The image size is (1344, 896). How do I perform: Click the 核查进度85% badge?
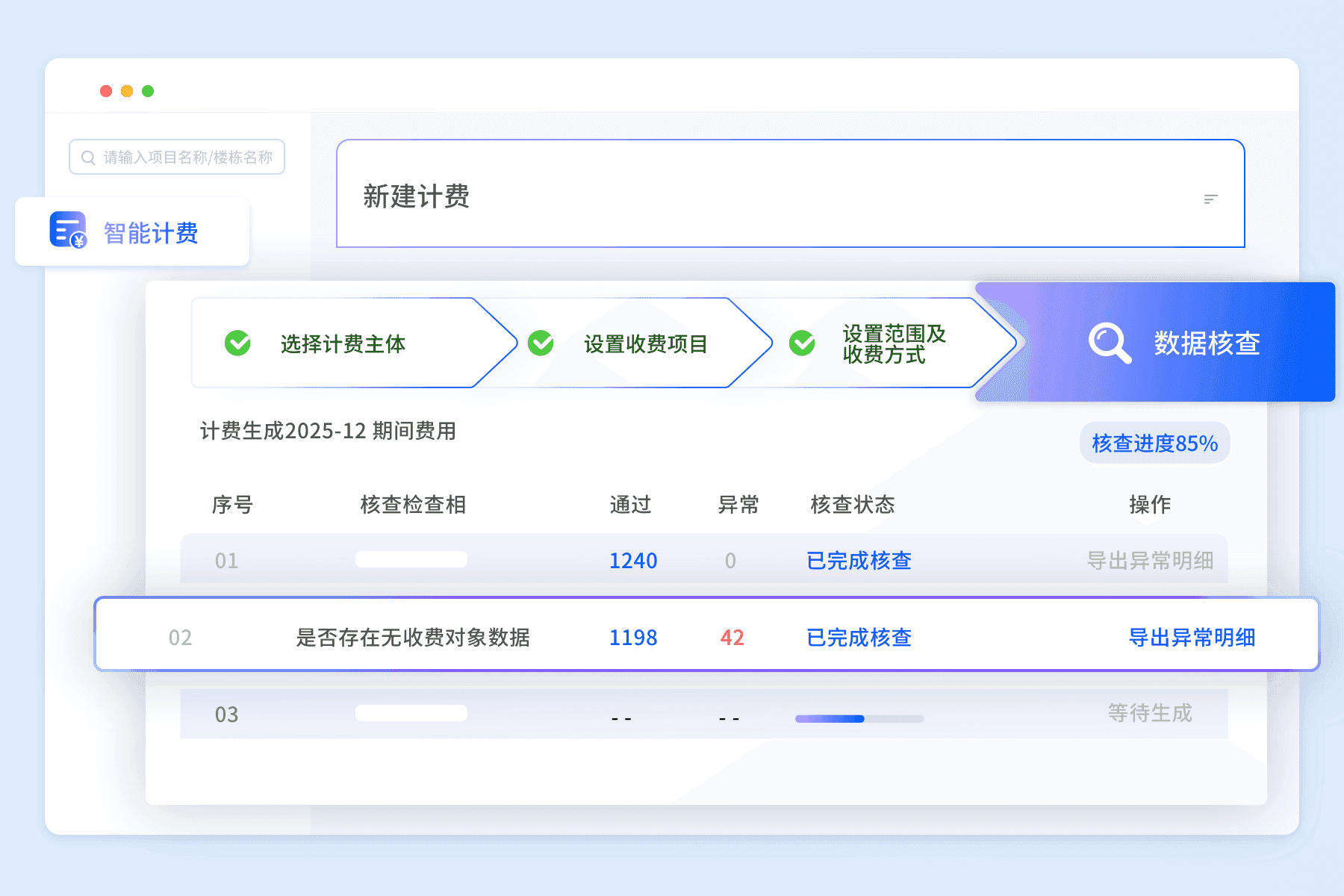tap(1154, 444)
